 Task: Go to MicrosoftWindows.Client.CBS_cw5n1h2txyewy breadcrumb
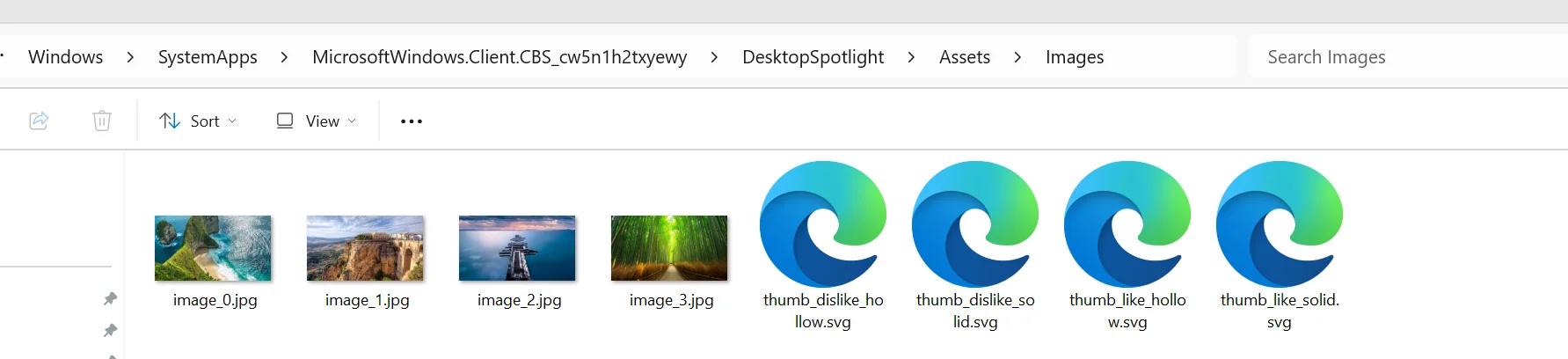click(x=500, y=57)
